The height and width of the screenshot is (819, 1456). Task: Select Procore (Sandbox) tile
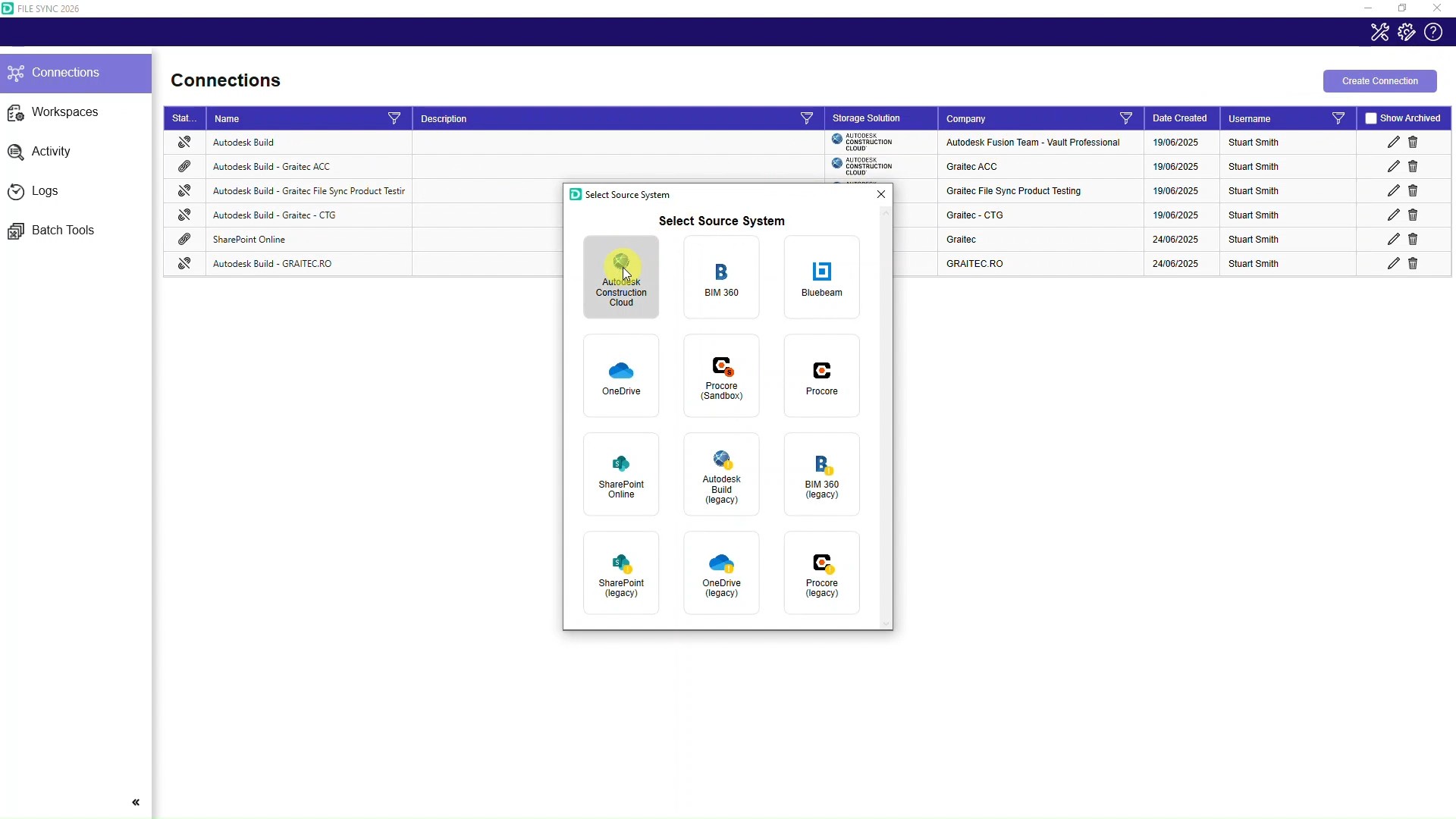[x=721, y=376]
